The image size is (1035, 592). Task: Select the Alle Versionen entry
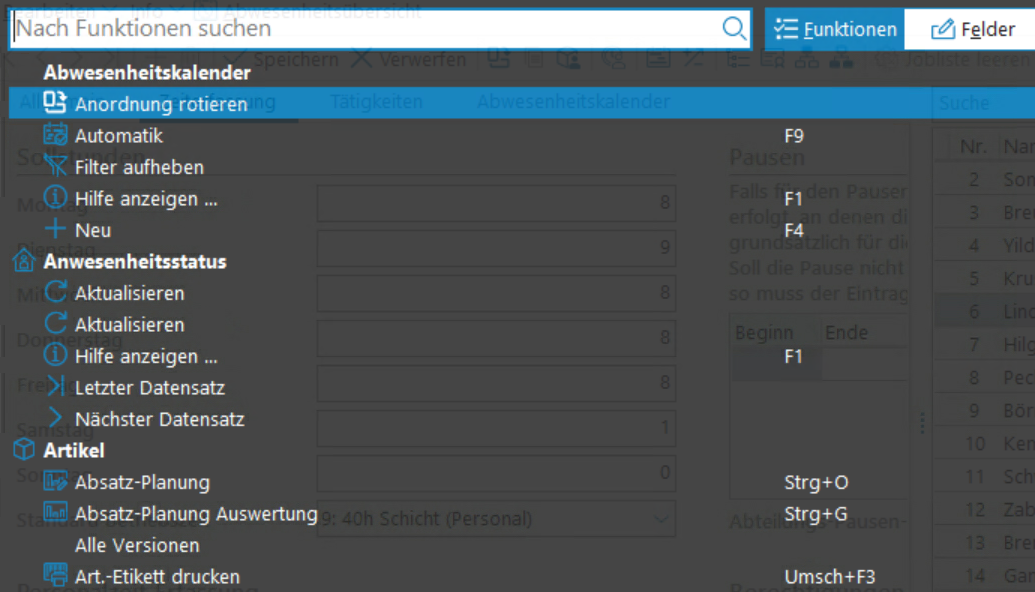[x=137, y=545]
